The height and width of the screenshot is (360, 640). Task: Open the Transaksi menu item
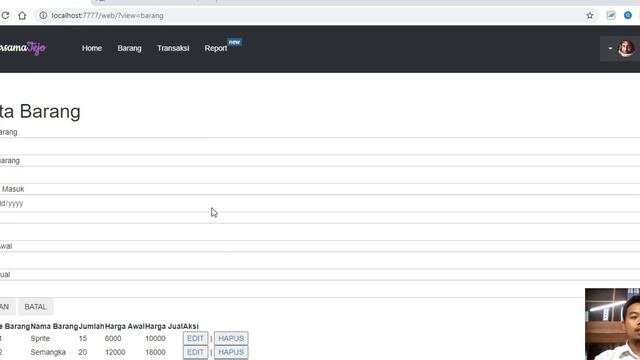click(173, 48)
